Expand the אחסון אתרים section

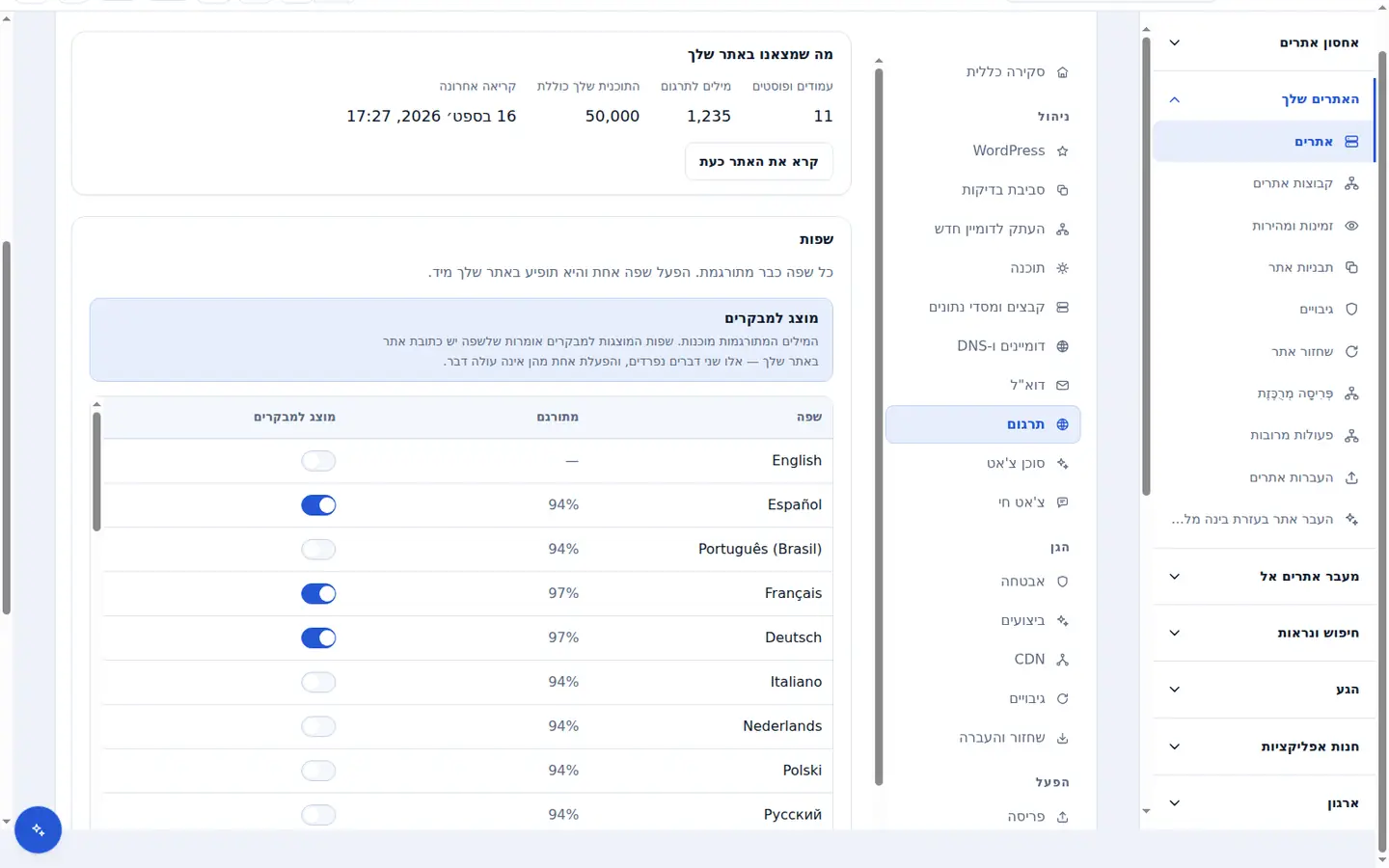click(1265, 42)
